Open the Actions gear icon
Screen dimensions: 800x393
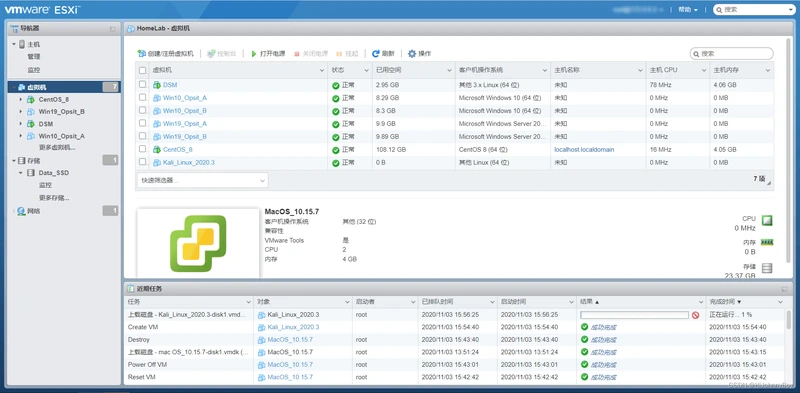click(412, 54)
